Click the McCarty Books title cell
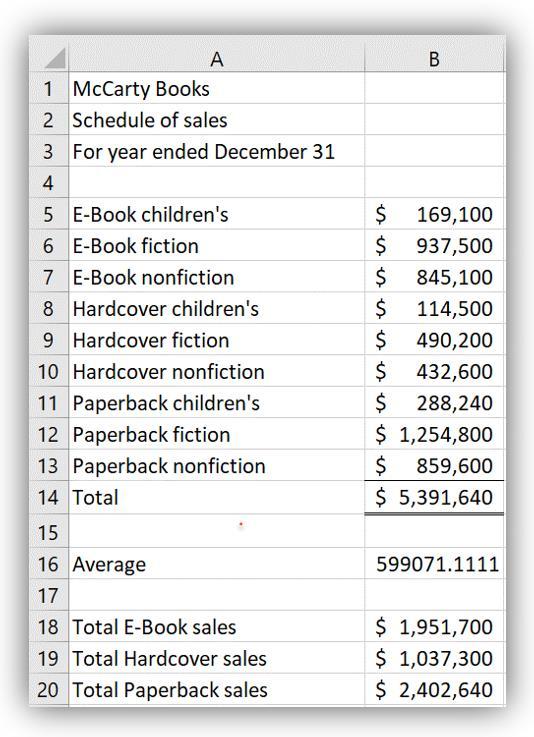 pyautogui.click(x=217, y=88)
